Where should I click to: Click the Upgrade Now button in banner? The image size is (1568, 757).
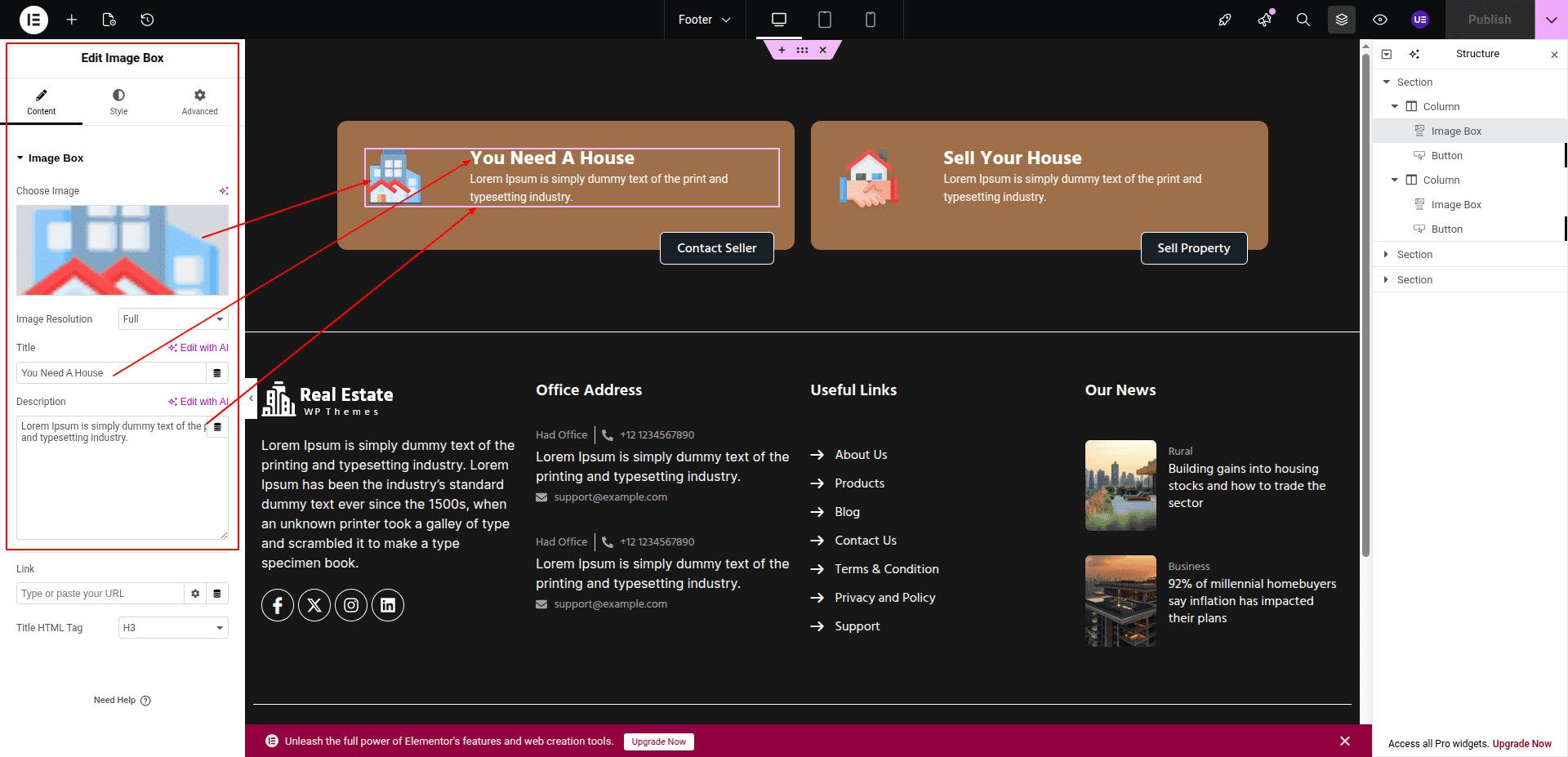click(658, 741)
